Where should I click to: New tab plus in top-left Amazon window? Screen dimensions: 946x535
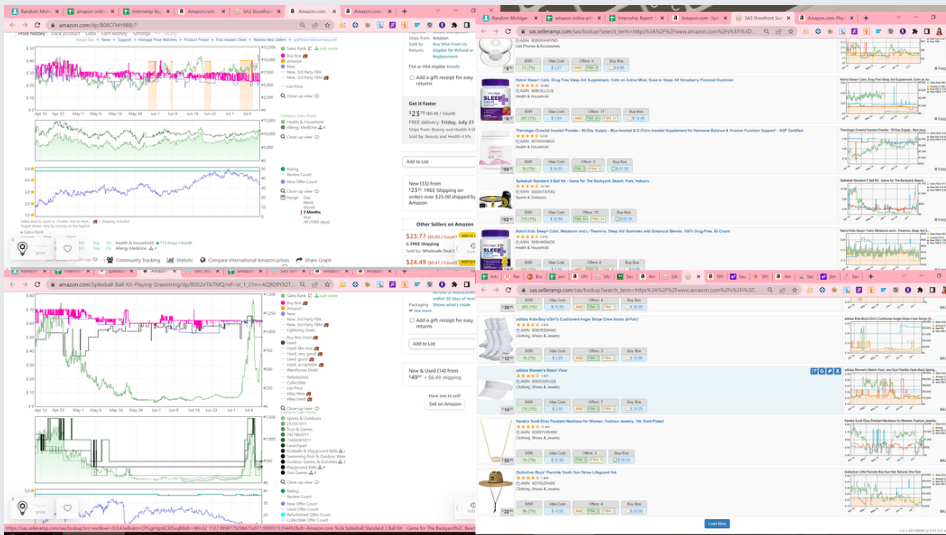404,11
